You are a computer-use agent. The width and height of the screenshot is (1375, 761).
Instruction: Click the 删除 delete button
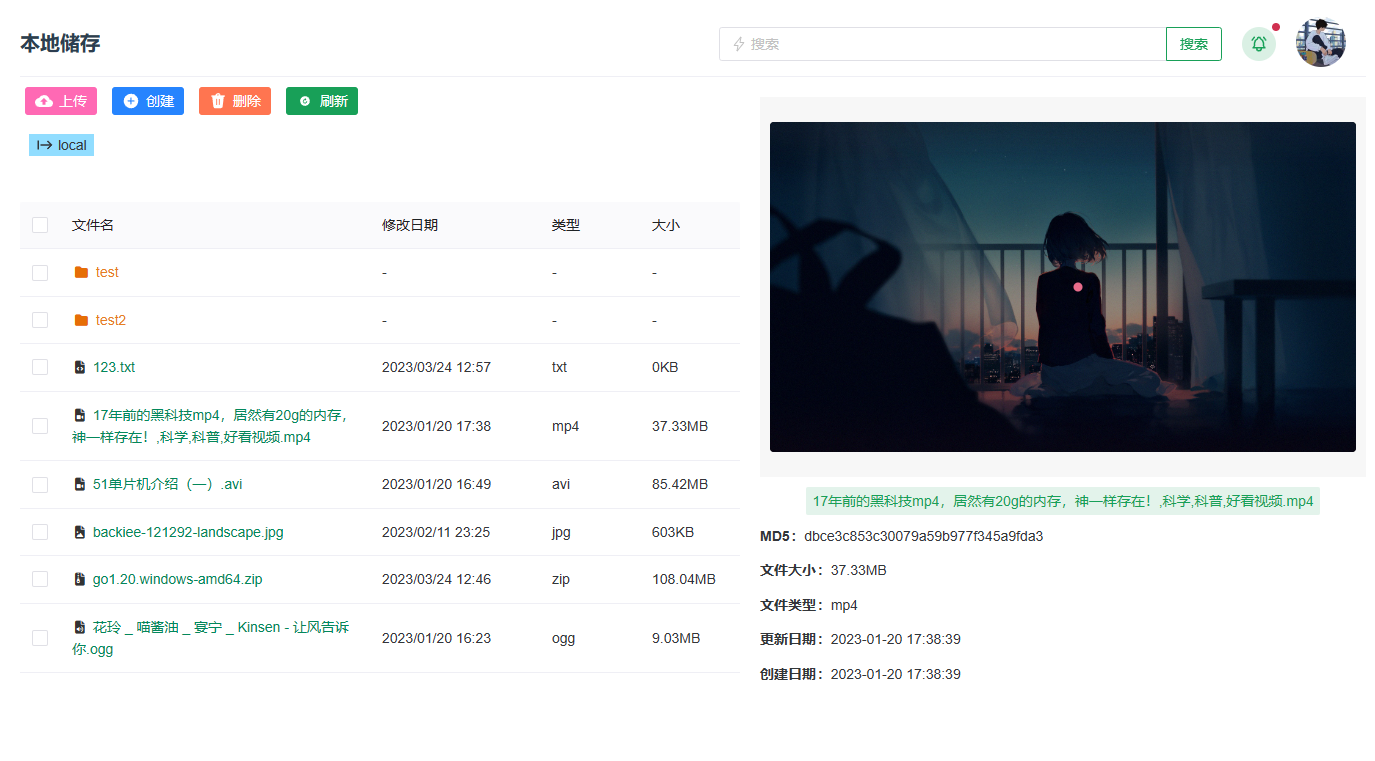235,101
